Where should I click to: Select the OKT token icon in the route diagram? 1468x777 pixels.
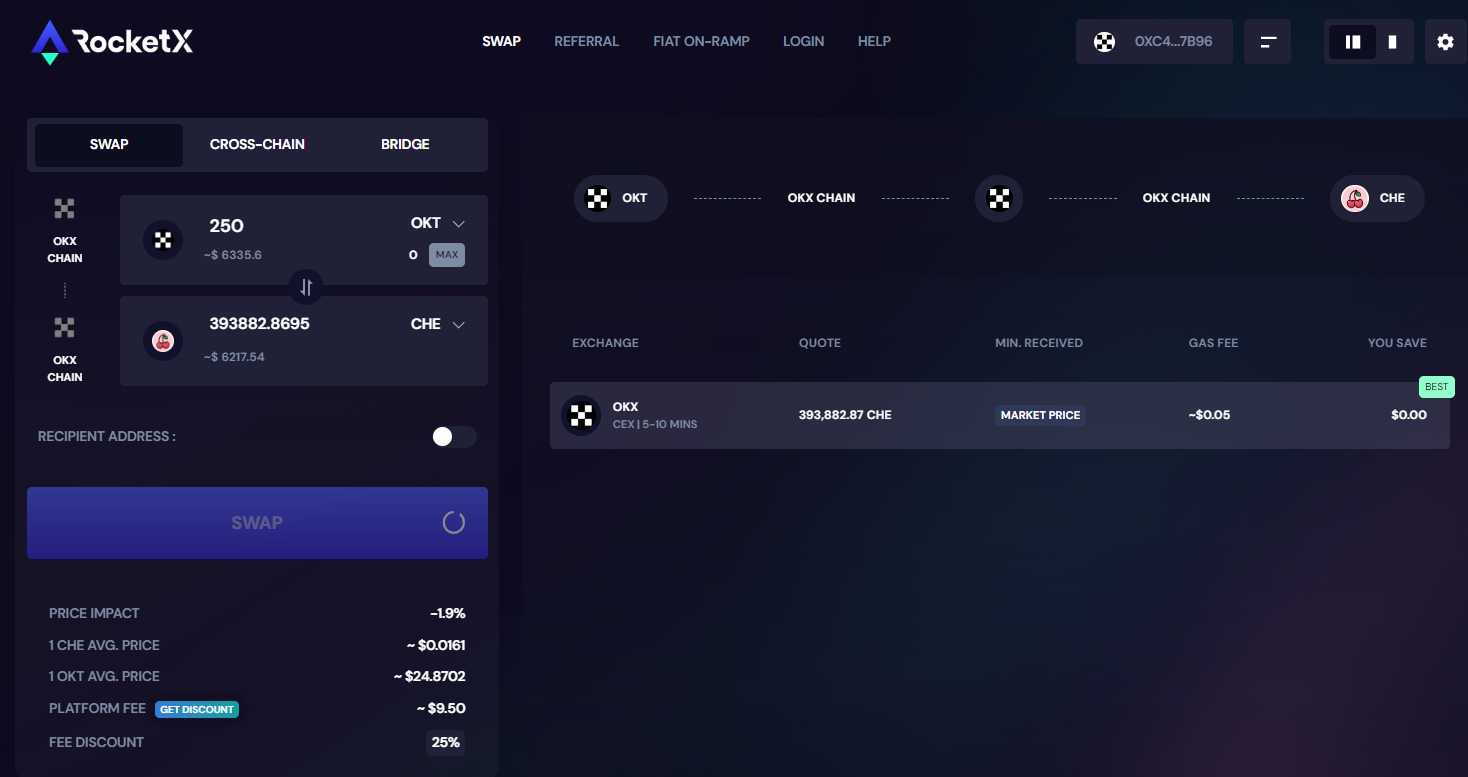(x=598, y=198)
